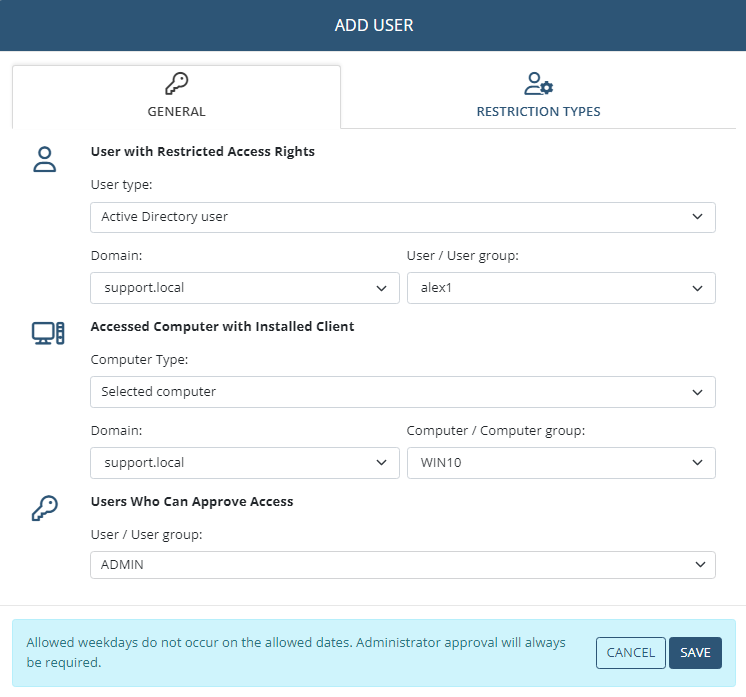The width and height of the screenshot is (746, 697).
Task: Open the User / User group dropdown showing alex1
Action: (x=560, y=288)
